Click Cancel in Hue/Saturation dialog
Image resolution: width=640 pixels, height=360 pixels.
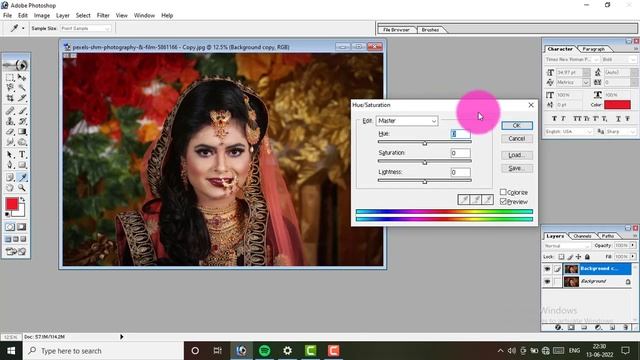point(517,139)
